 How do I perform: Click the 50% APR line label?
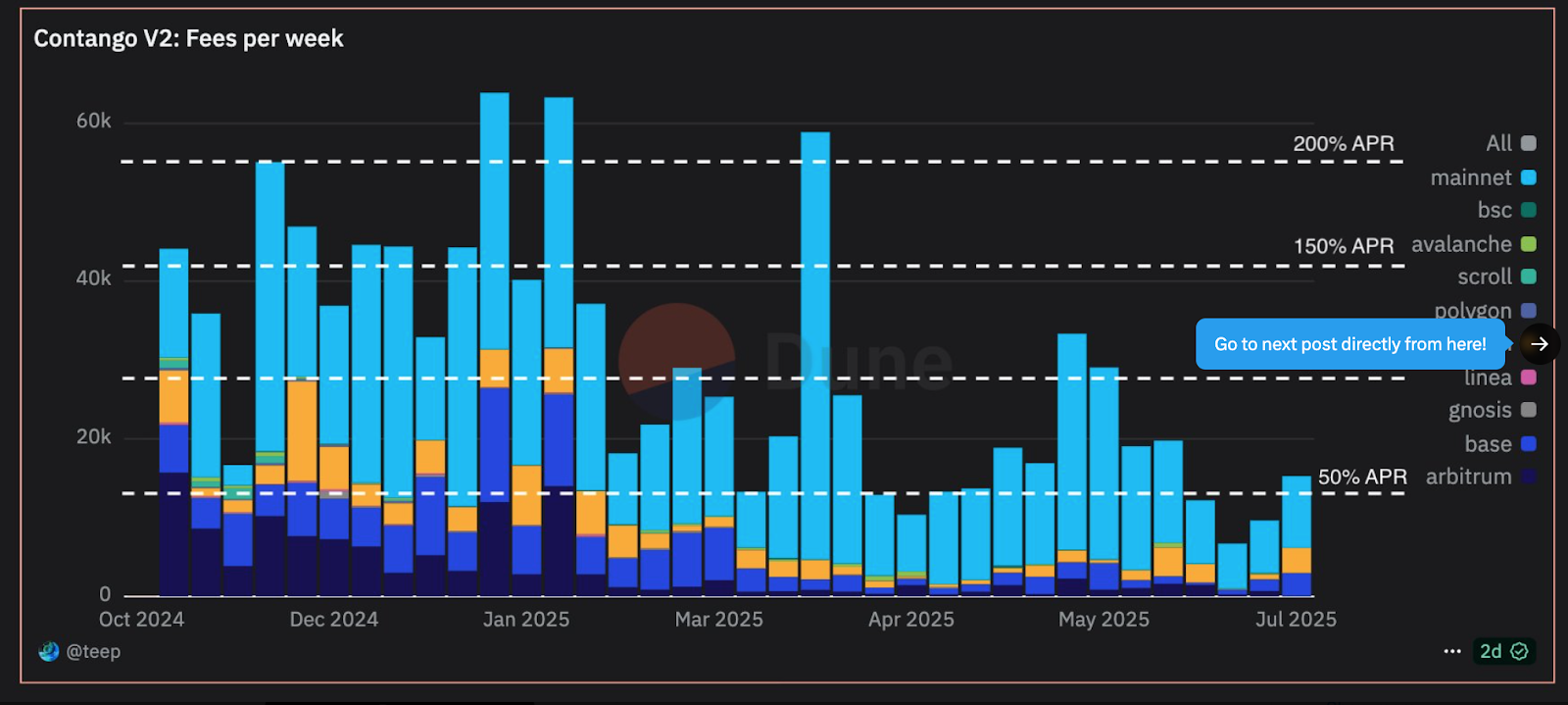coord(1362,477)
